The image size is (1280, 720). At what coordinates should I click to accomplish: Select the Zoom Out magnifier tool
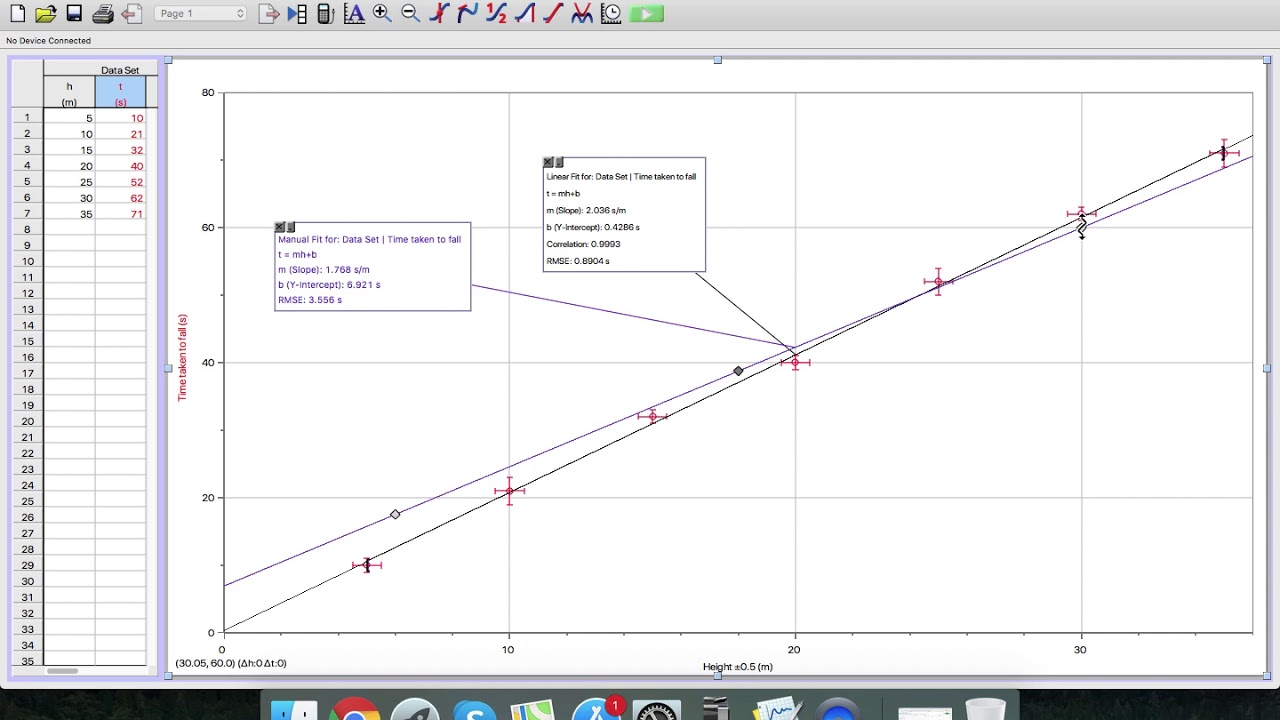[x=410, y=14]
